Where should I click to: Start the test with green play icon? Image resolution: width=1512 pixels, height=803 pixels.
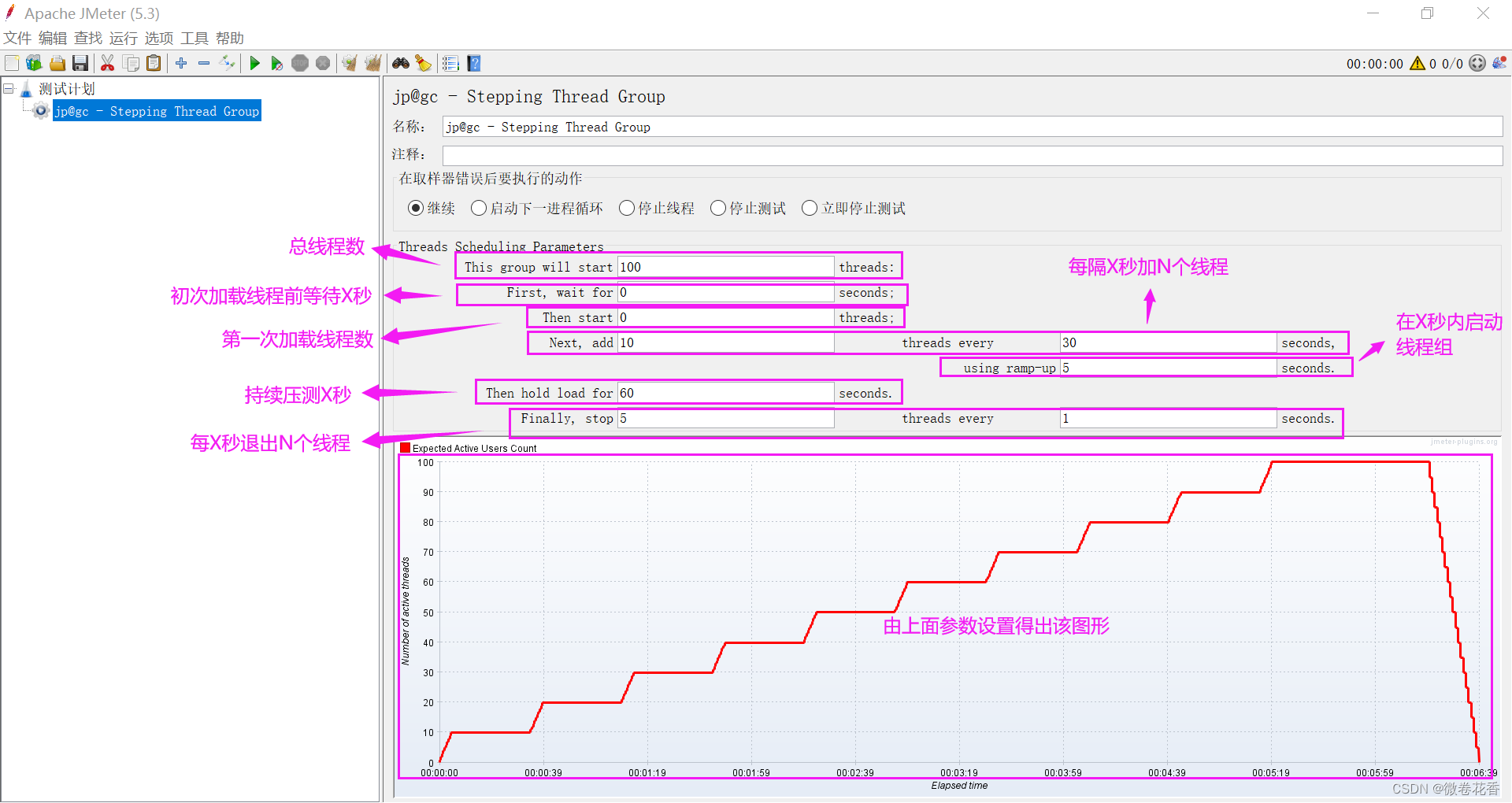[254, 63]
